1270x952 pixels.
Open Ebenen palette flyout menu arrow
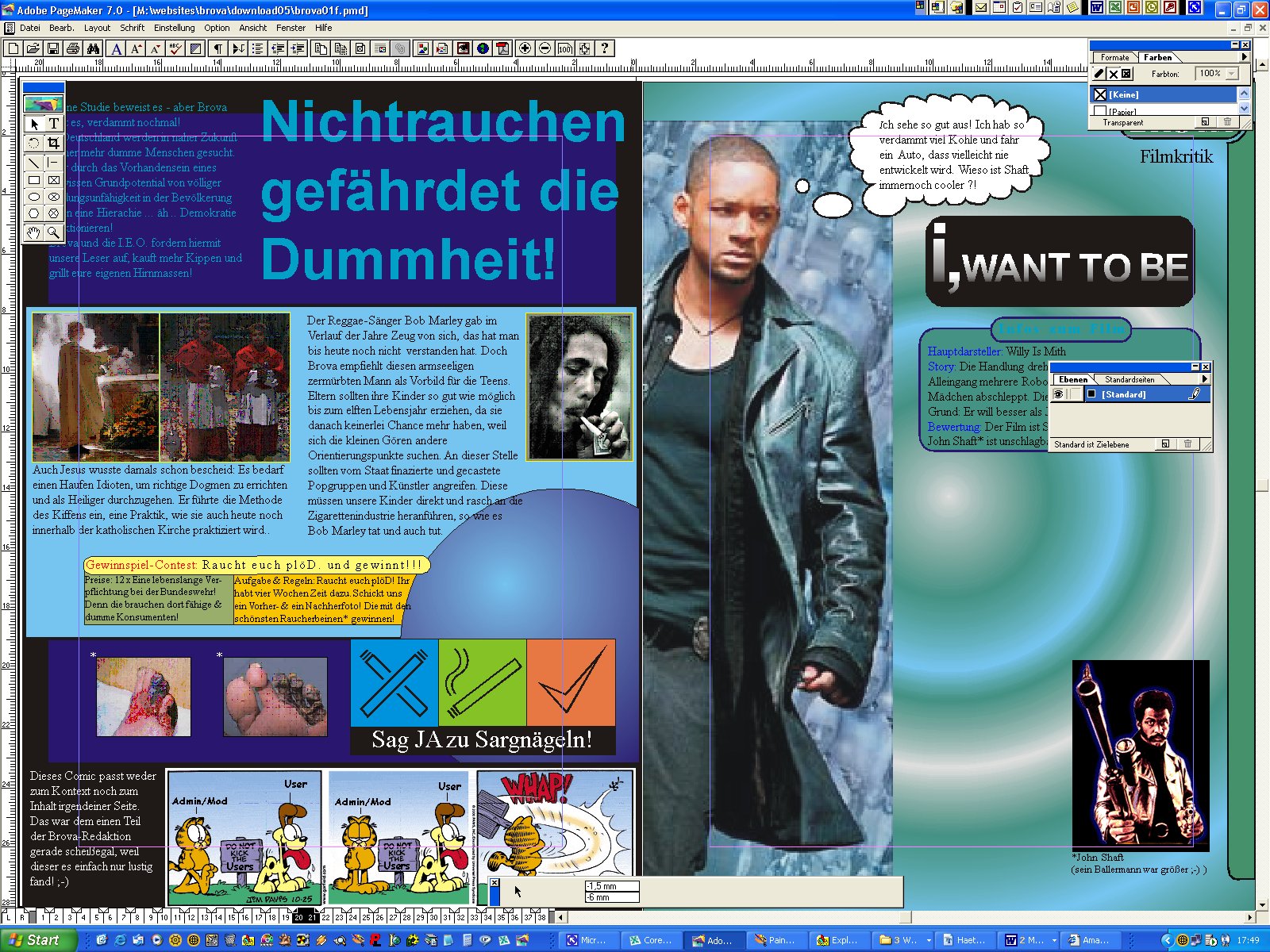click(x=1205, y=379)
